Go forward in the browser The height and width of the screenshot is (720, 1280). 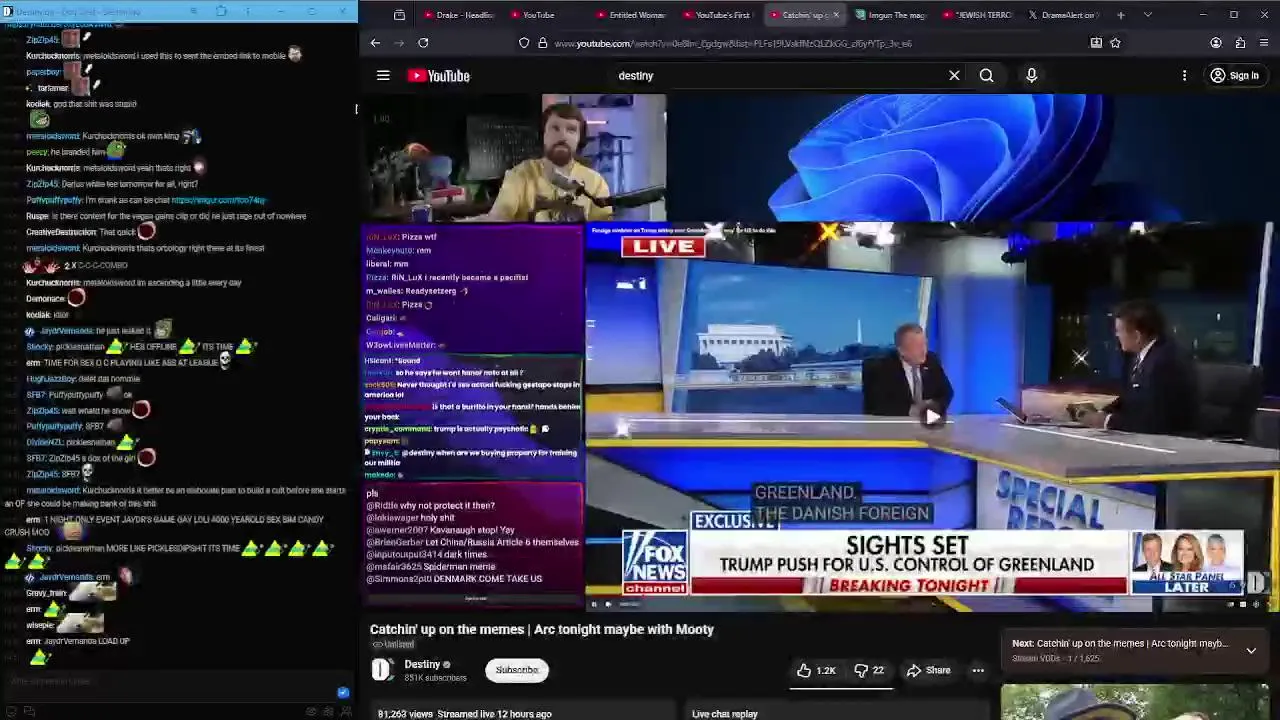click(x=399, y=43)
